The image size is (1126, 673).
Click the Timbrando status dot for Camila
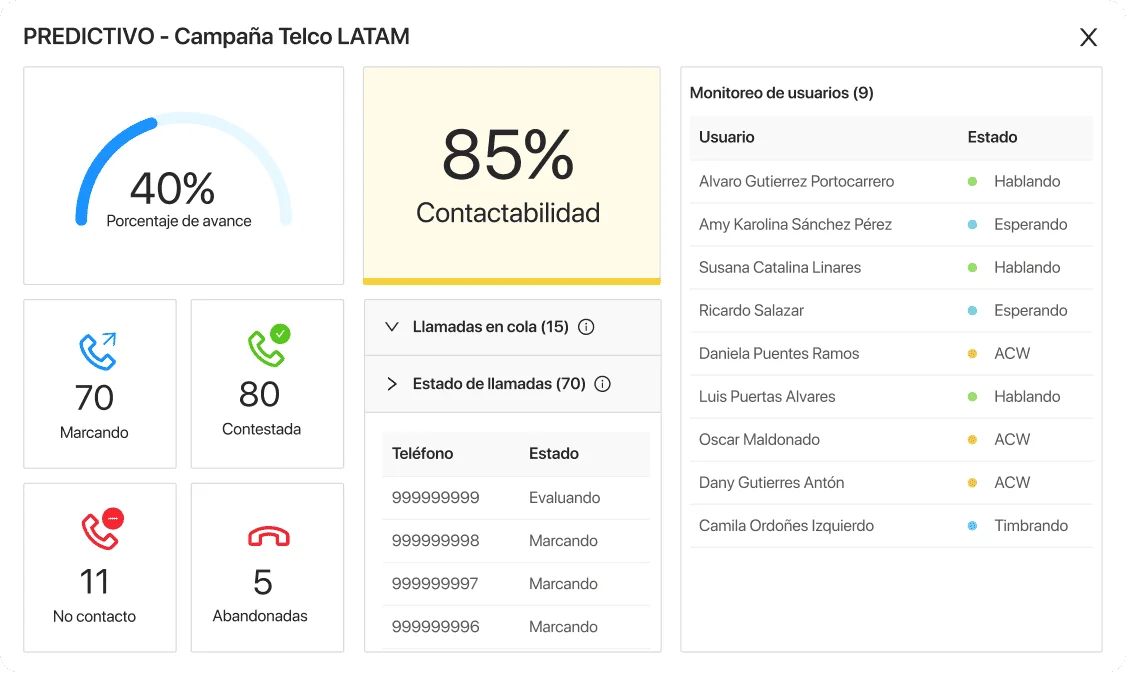click(972, 526)
